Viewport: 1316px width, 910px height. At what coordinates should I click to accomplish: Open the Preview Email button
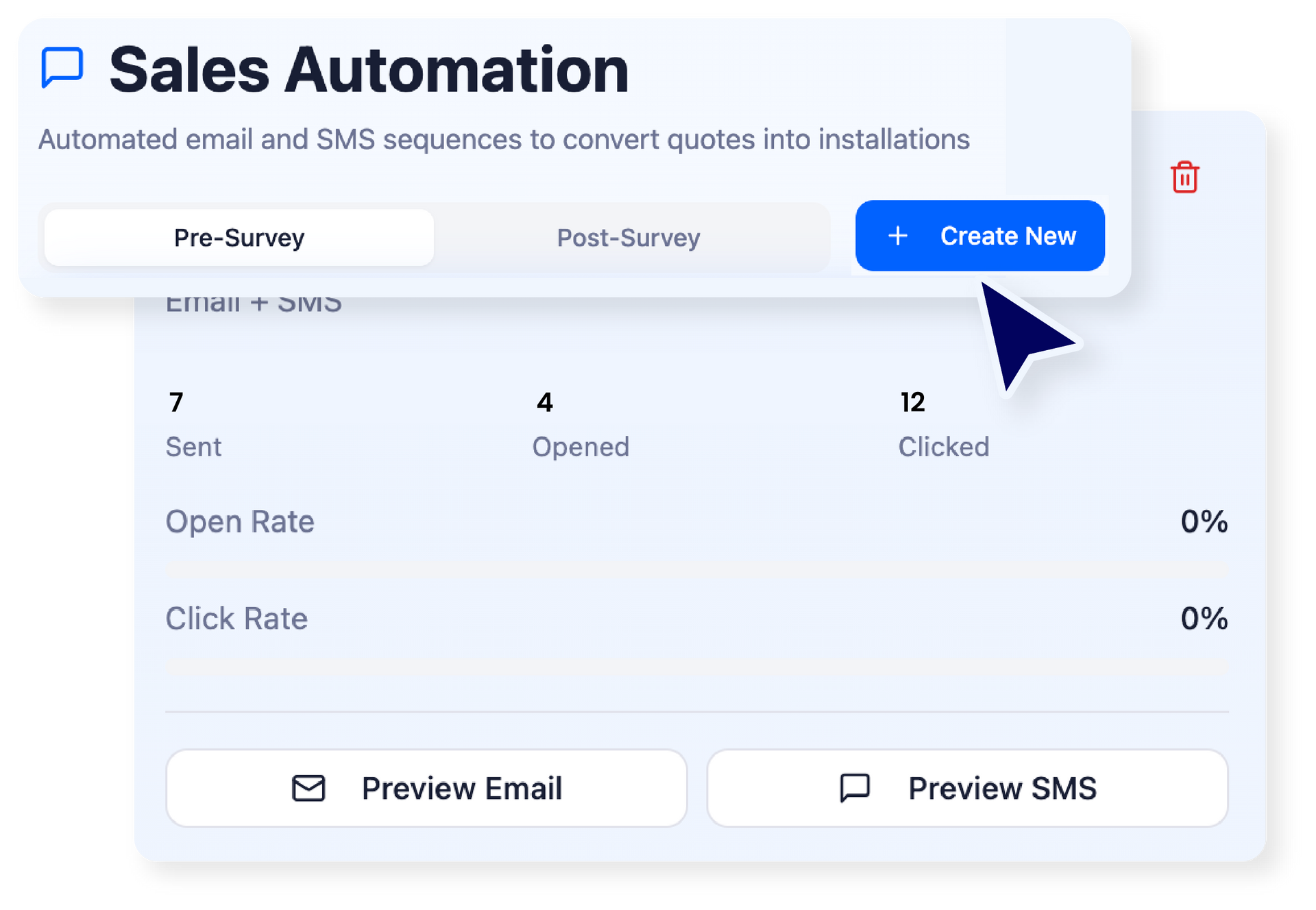[426, 788]
